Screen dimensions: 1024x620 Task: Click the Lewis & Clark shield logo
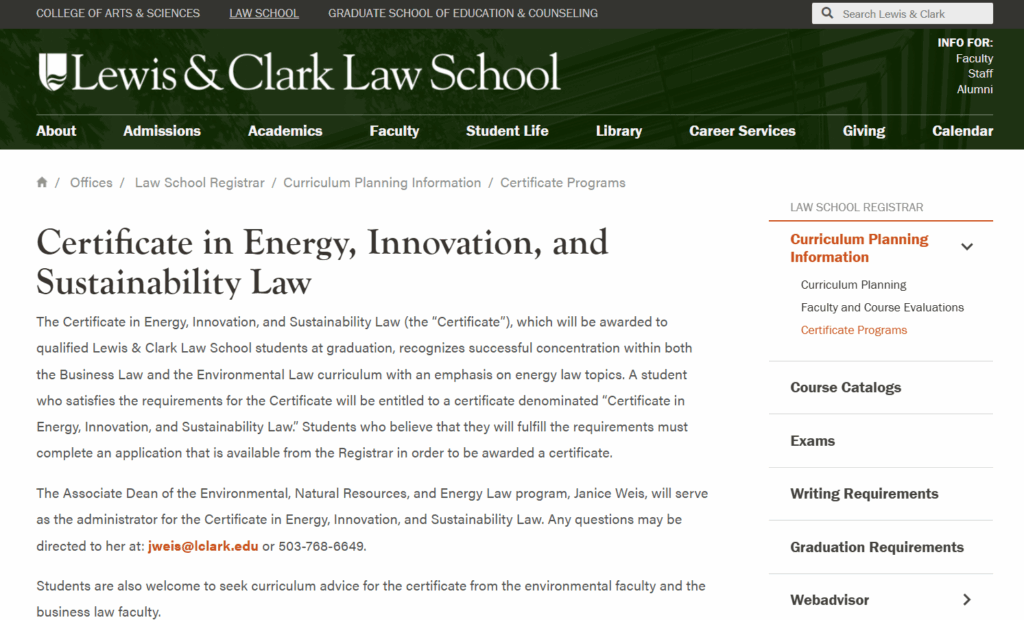[x=53, y=72]
